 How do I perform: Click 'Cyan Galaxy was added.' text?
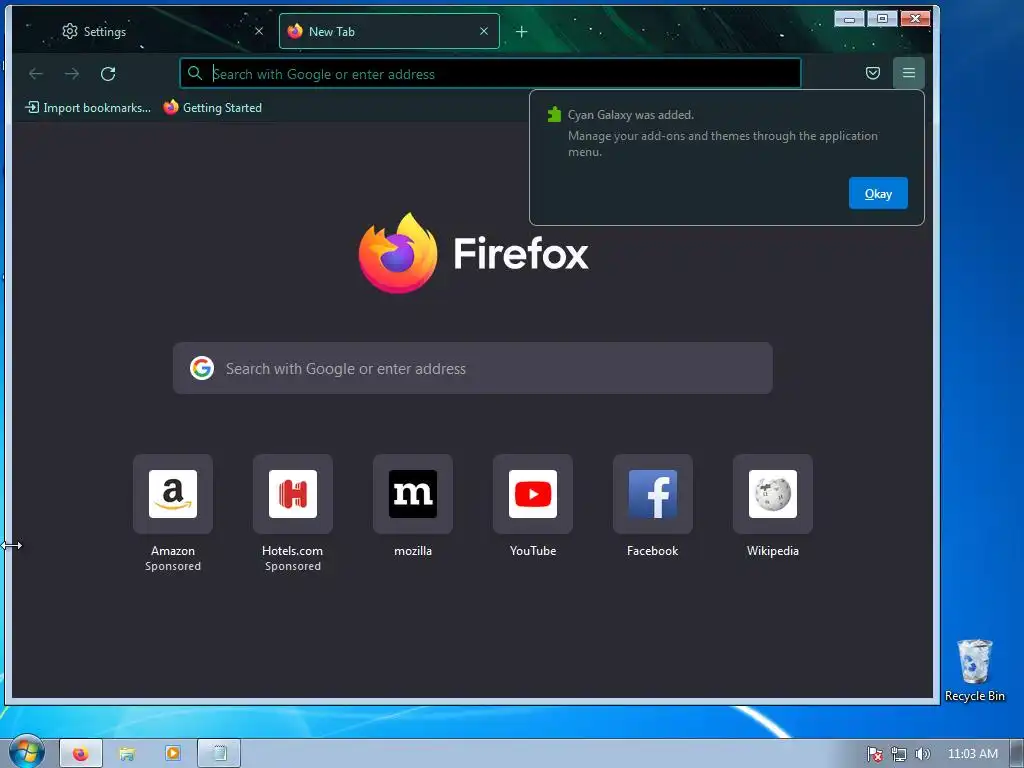pos(630,115)
